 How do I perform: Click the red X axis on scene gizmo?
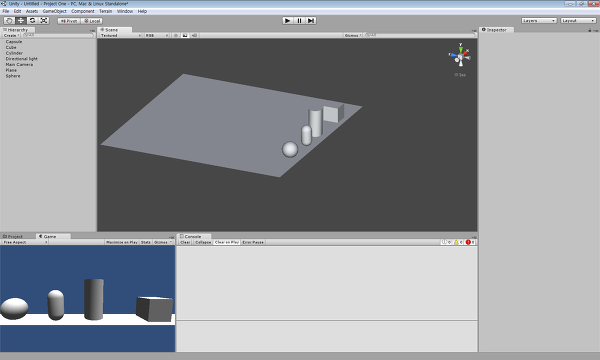pos(466,52)
